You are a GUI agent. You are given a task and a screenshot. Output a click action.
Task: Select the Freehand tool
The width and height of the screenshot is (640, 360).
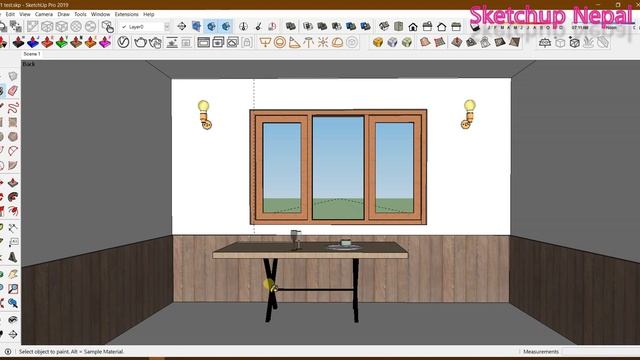click(x=13, y=108)
